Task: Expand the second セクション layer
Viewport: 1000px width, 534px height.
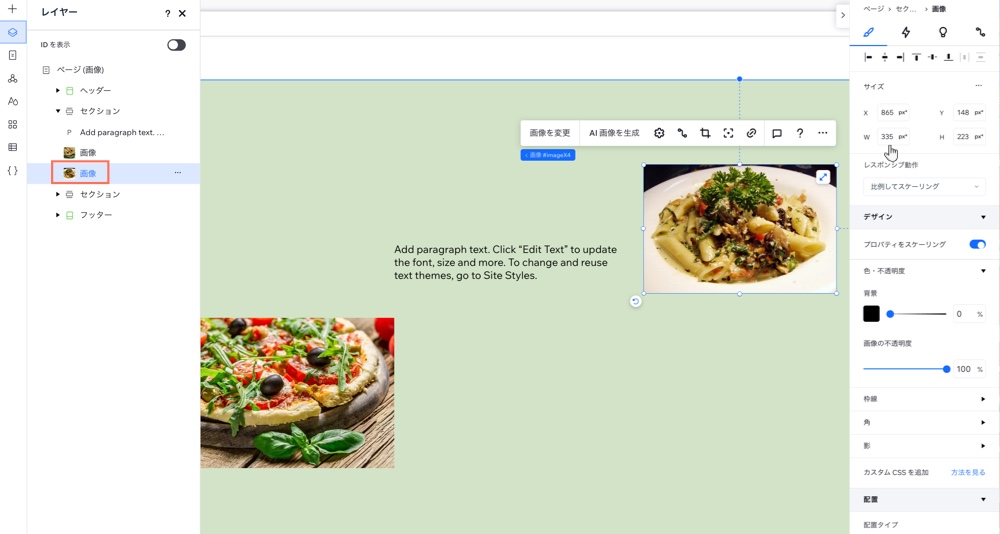Action: click(x=57, y=194)
